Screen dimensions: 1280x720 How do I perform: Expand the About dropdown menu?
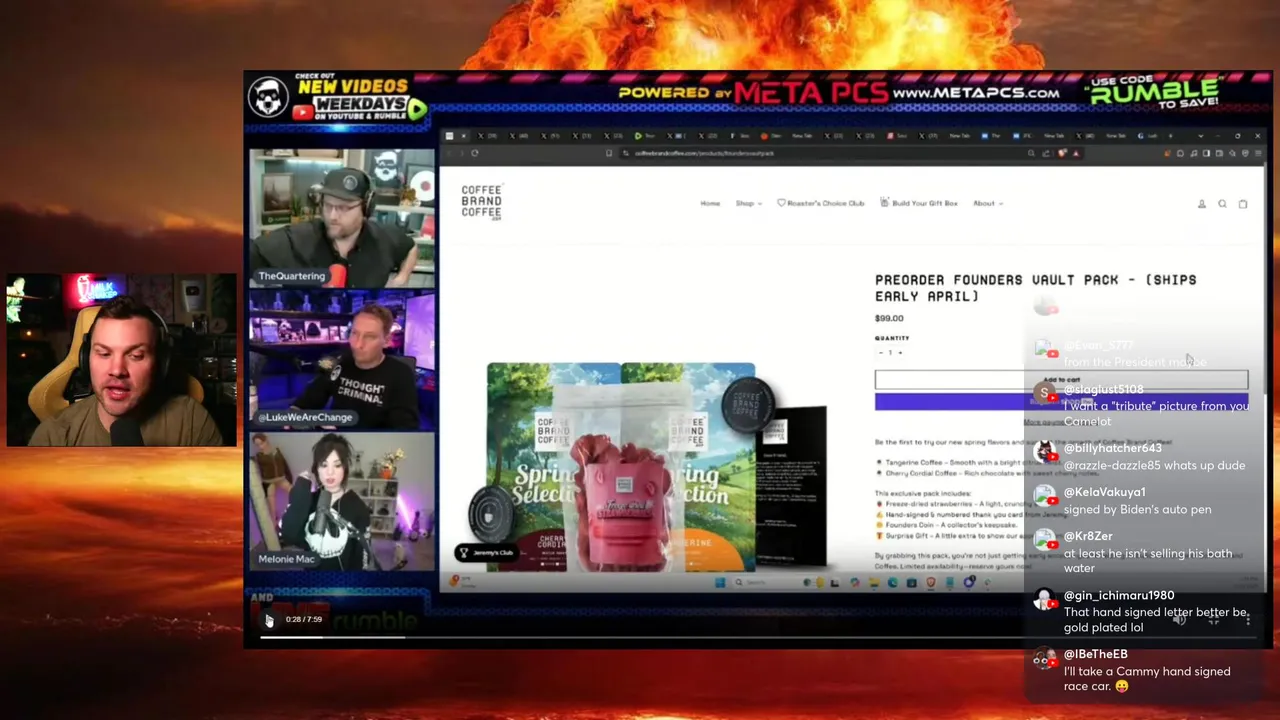point(988,203)
